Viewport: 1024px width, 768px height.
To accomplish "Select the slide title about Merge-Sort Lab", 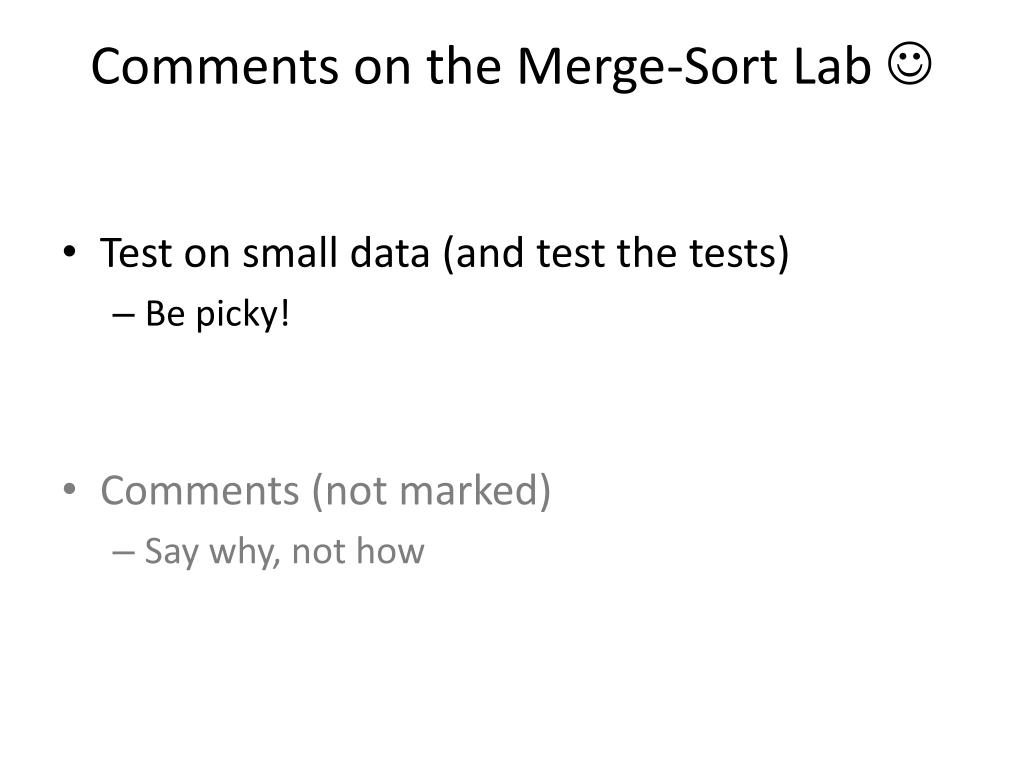I will pyautogui.click(x=511, y=67).
